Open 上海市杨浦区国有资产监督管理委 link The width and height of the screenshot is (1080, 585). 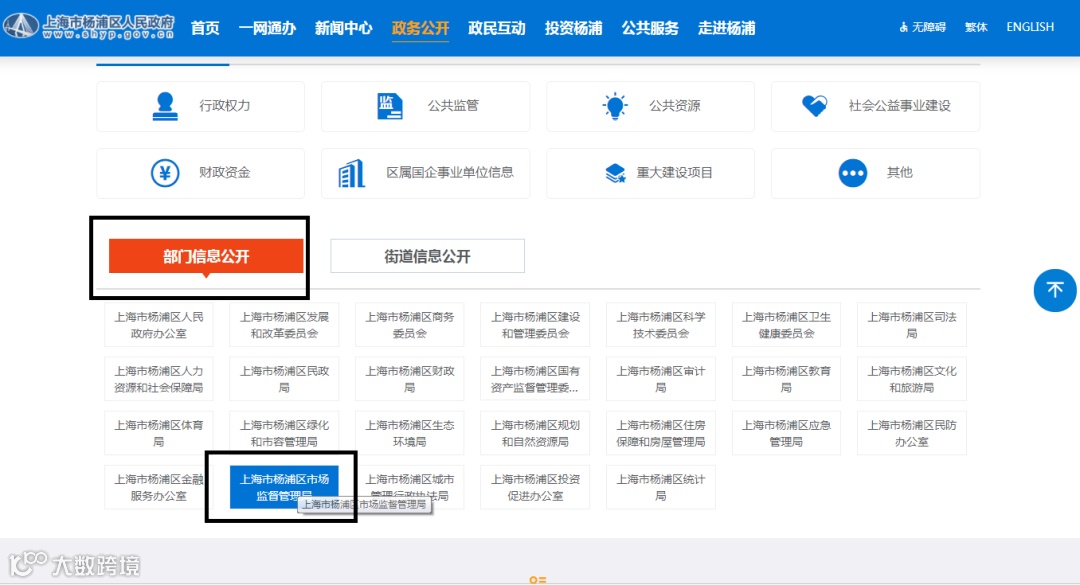click(535, 379)
